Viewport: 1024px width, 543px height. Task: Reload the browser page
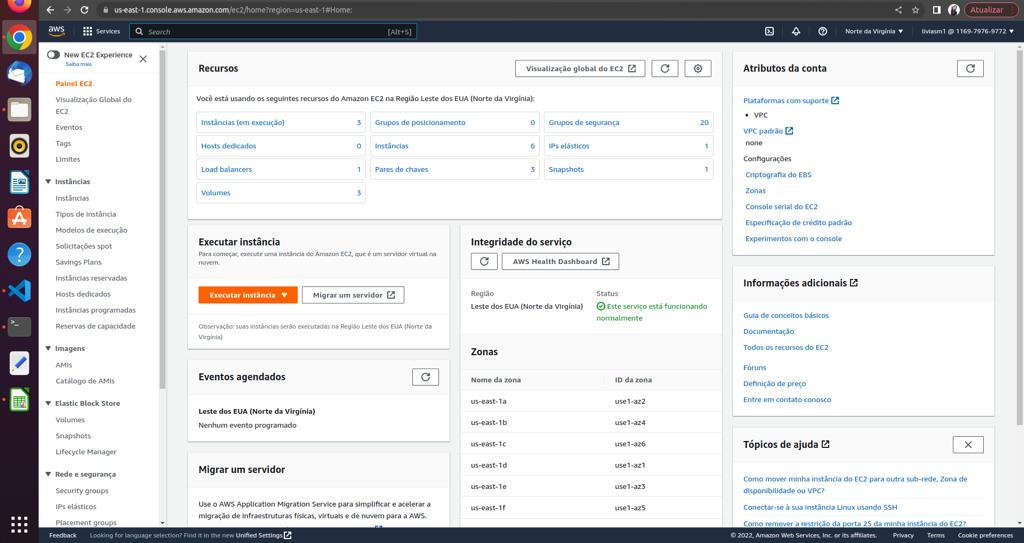[84, 10]
